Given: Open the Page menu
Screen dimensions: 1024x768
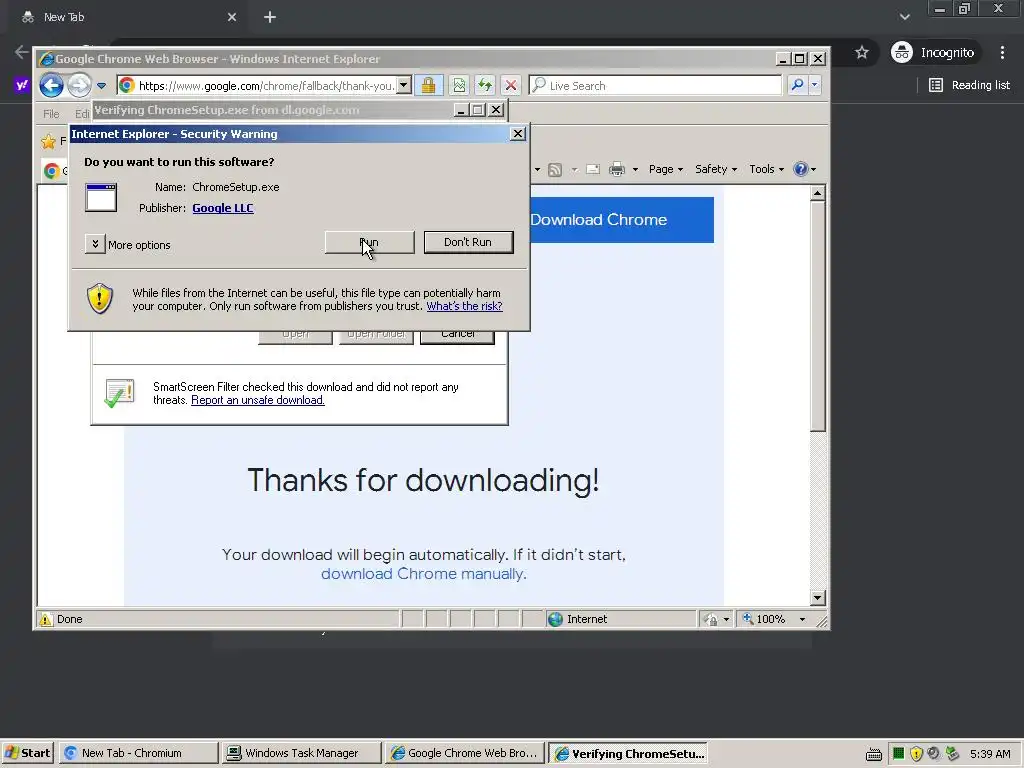Looking at the screenshot, I should click(x=665, y=169).
